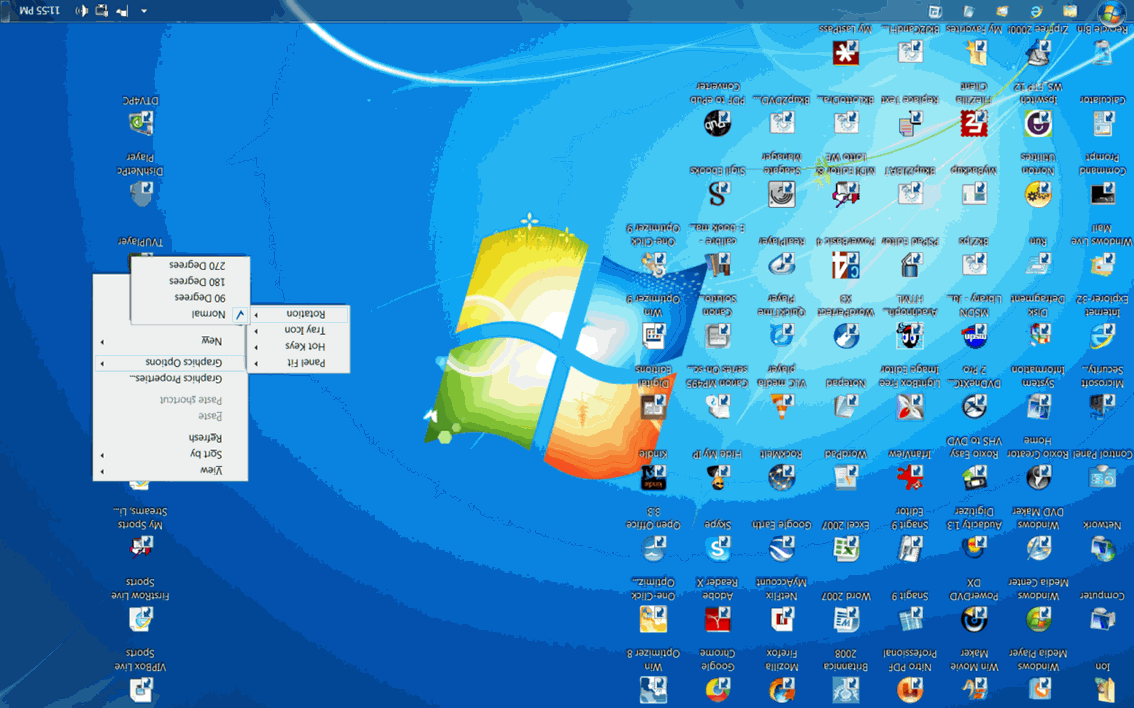Choose 180 Degrees rotation
This screenshot has height=708, width=1134.
click(190, 281)
